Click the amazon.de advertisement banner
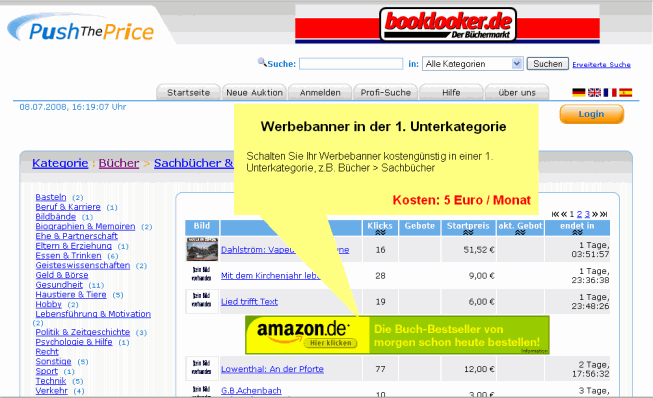Viewport: 653px width, 398px height. pos(397,335)
